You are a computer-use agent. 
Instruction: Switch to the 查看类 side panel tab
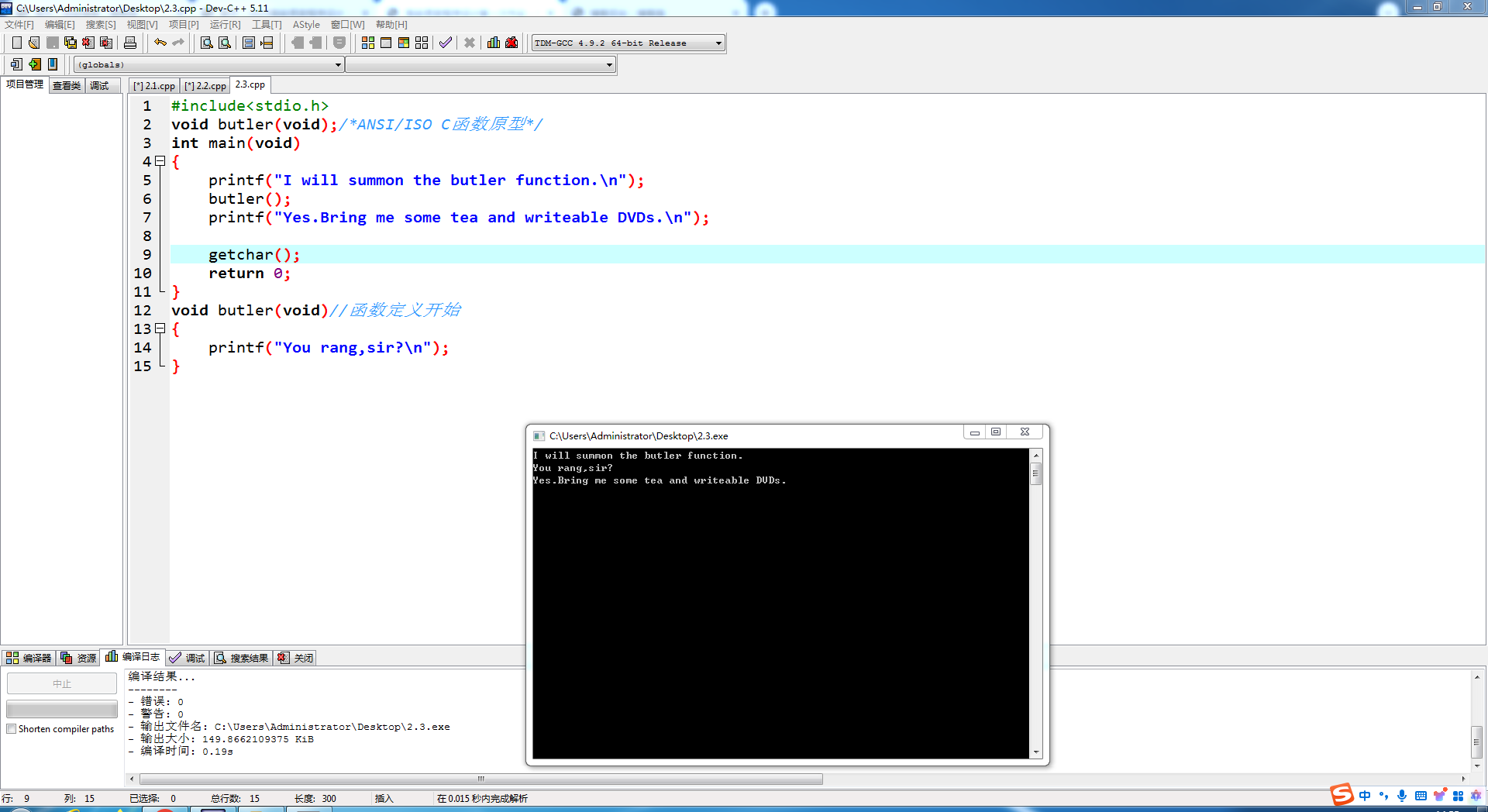[67, 86]
